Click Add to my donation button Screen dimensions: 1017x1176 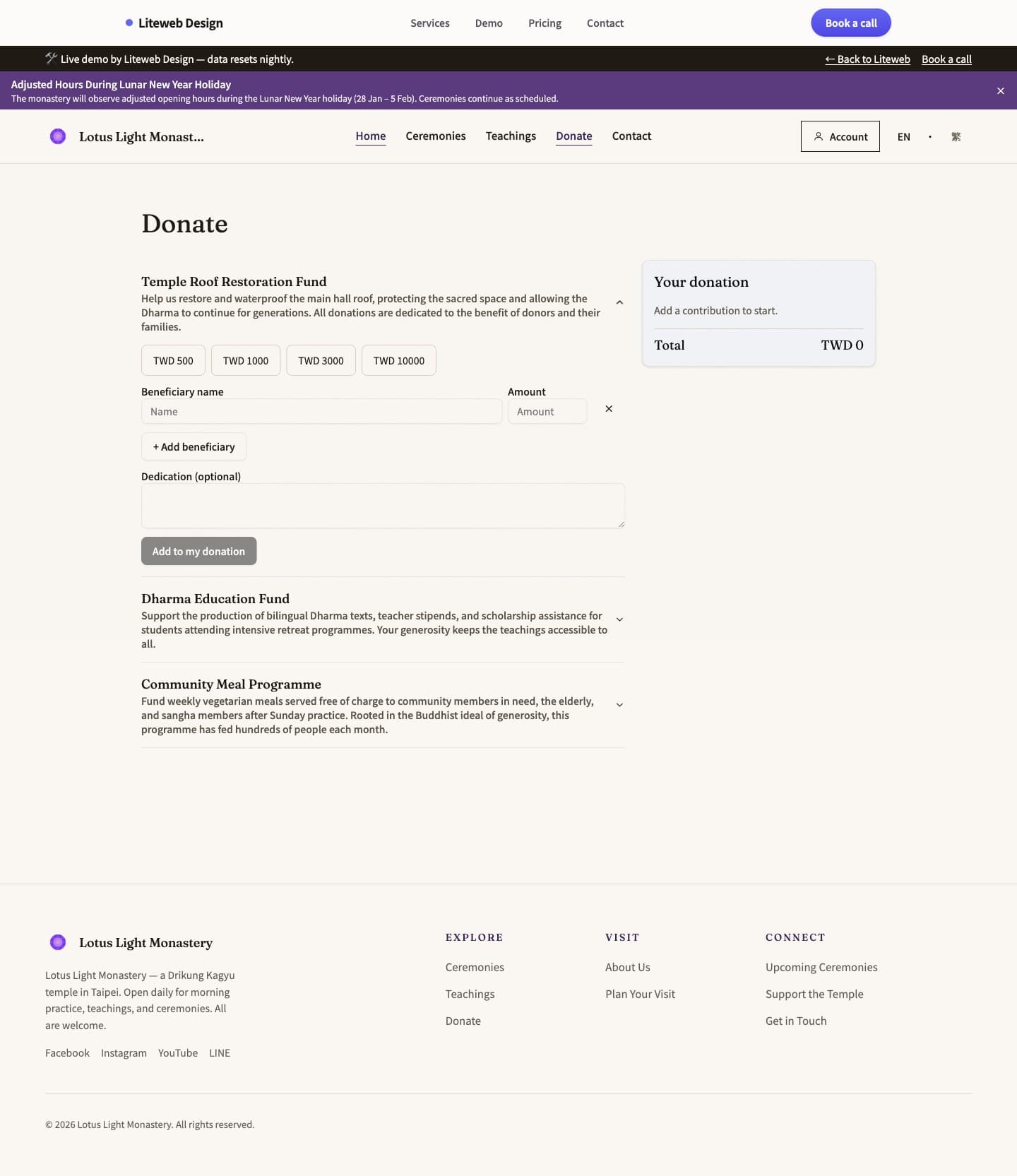tap(198, 551)
